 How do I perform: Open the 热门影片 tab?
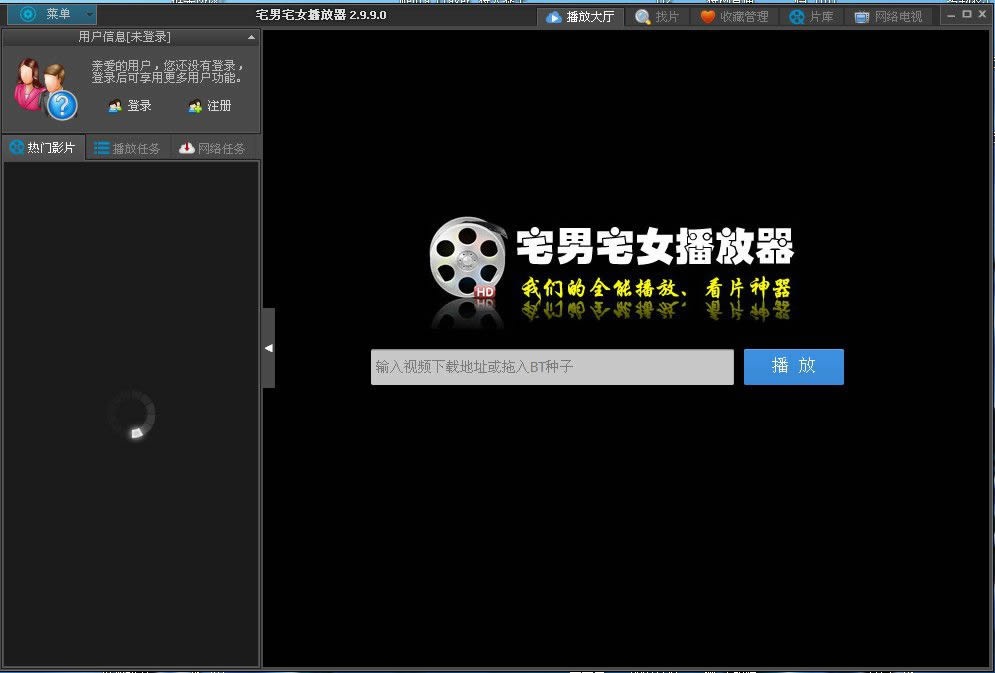click(44, 147)
